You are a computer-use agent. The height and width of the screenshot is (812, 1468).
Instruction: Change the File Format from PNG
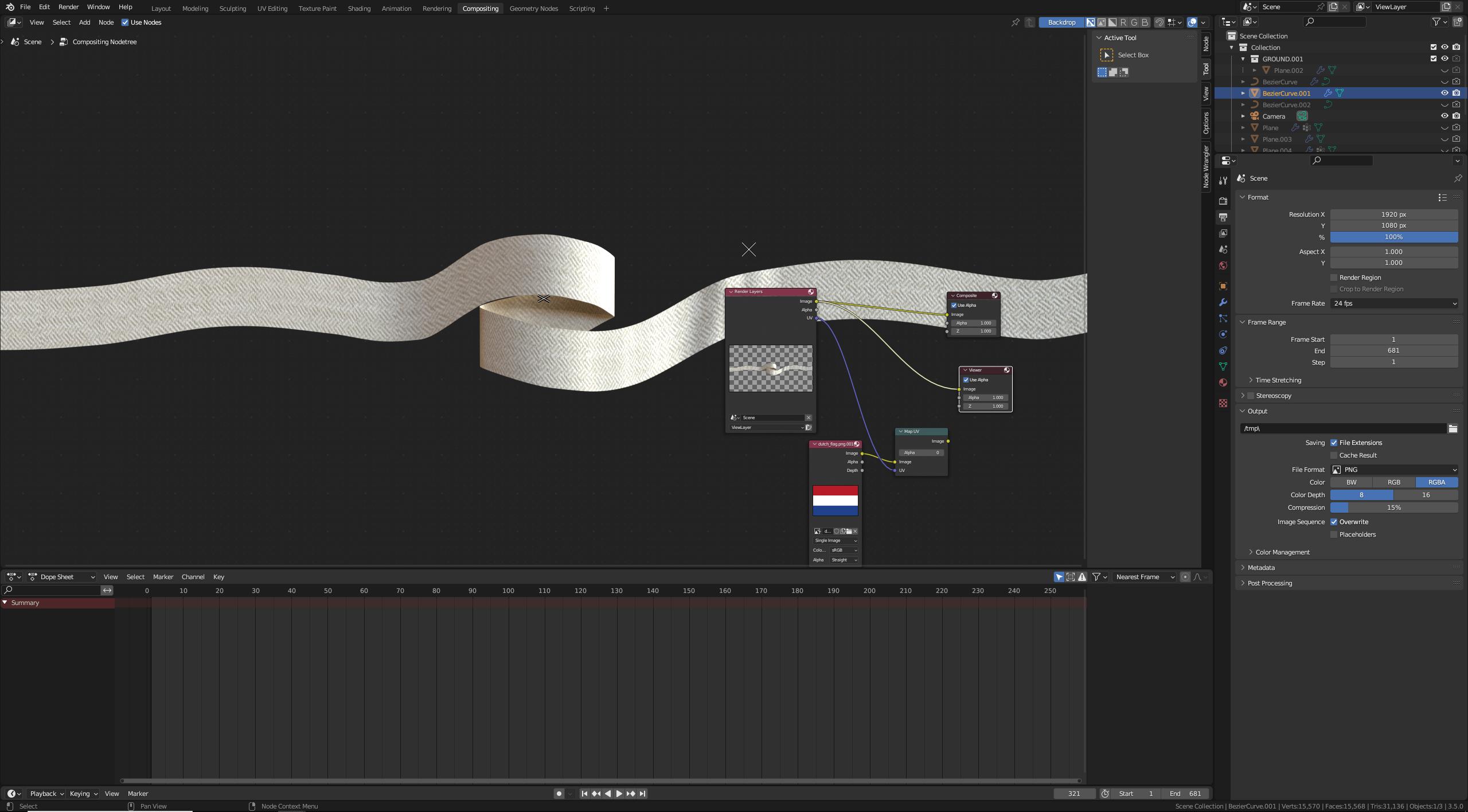(1393, 469)
